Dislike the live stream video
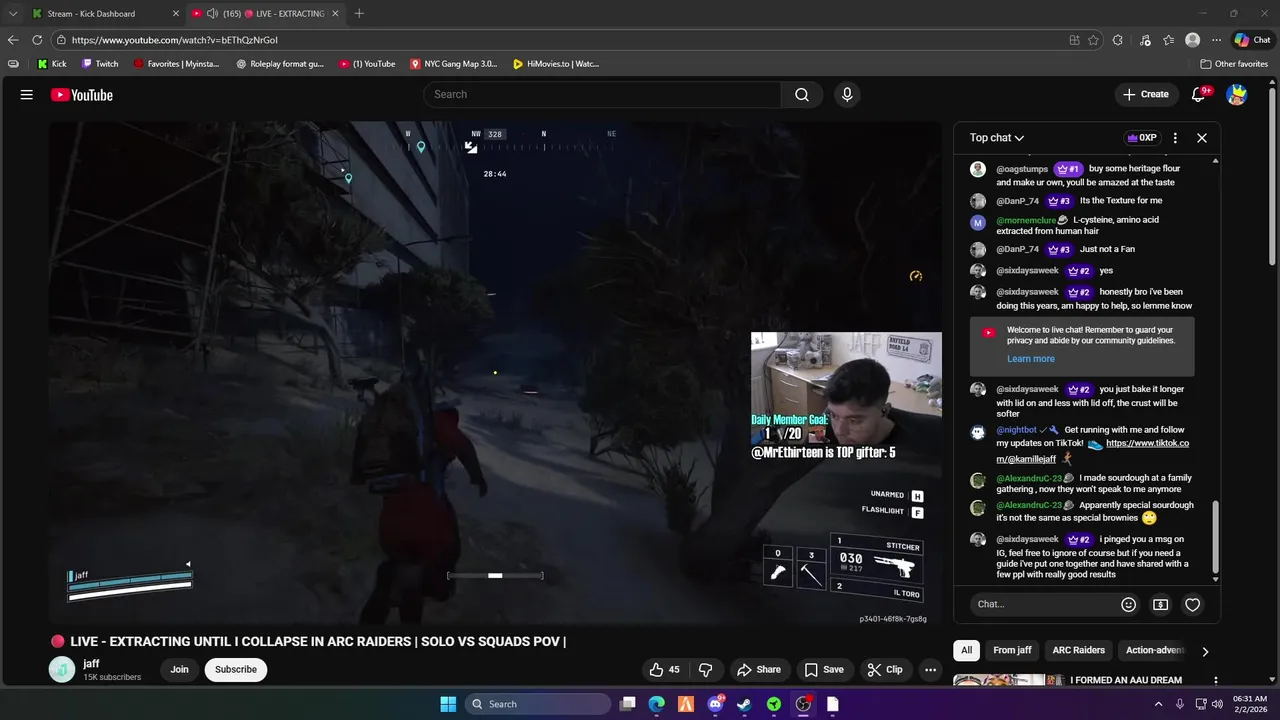This screenshot has width=1280, height=720. (706, 670)
